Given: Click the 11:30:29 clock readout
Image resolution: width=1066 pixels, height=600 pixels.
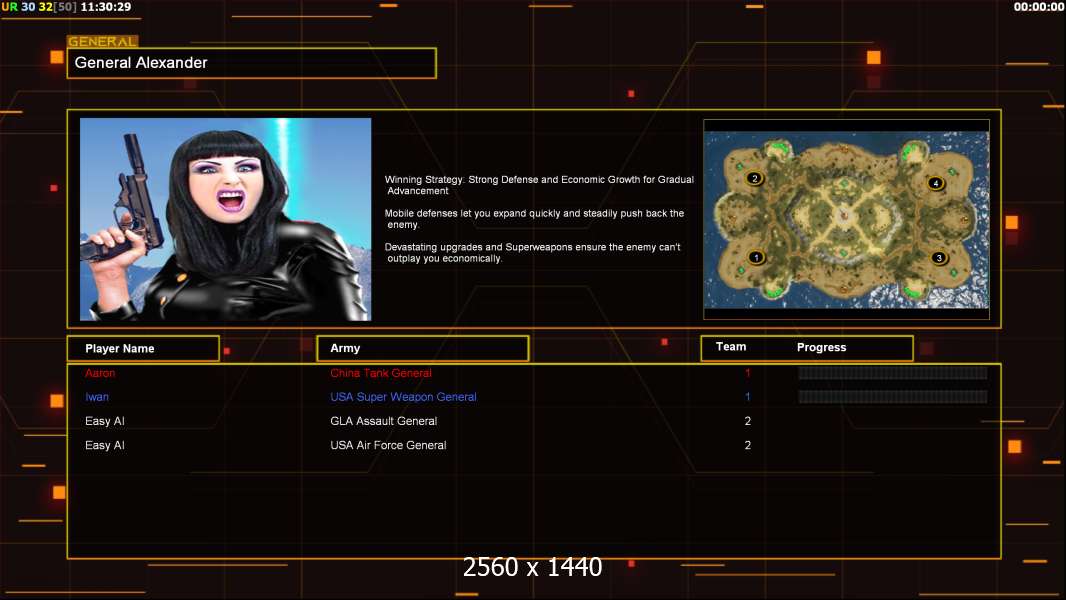Looking at the screenshot, I should (106, 7).
